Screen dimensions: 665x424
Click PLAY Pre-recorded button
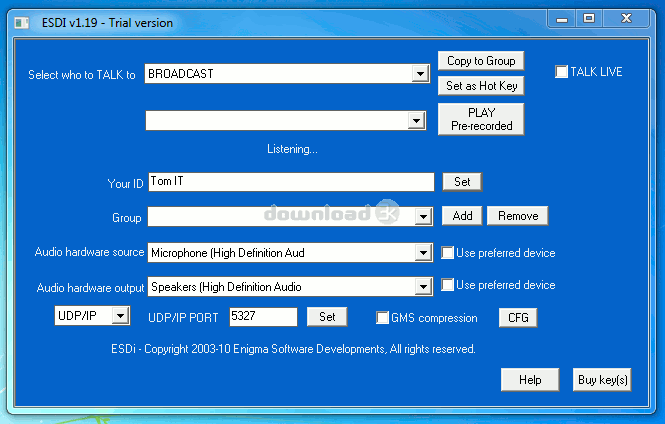coord(481,119)
